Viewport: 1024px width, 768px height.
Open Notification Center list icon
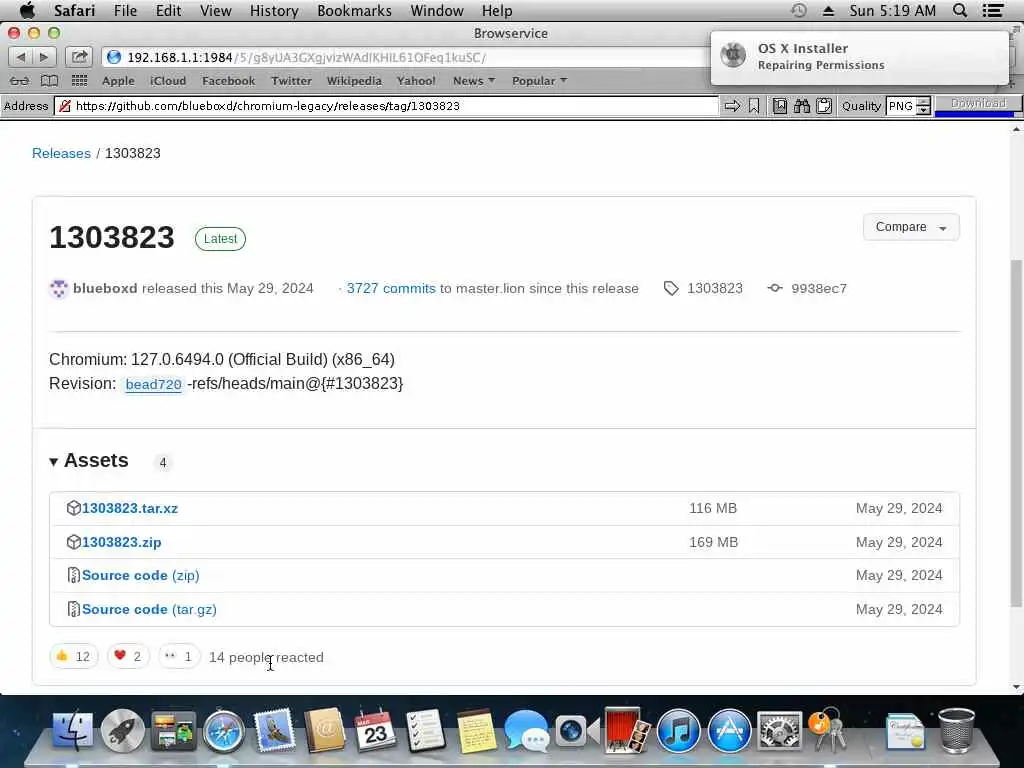(x=993, y=10)
